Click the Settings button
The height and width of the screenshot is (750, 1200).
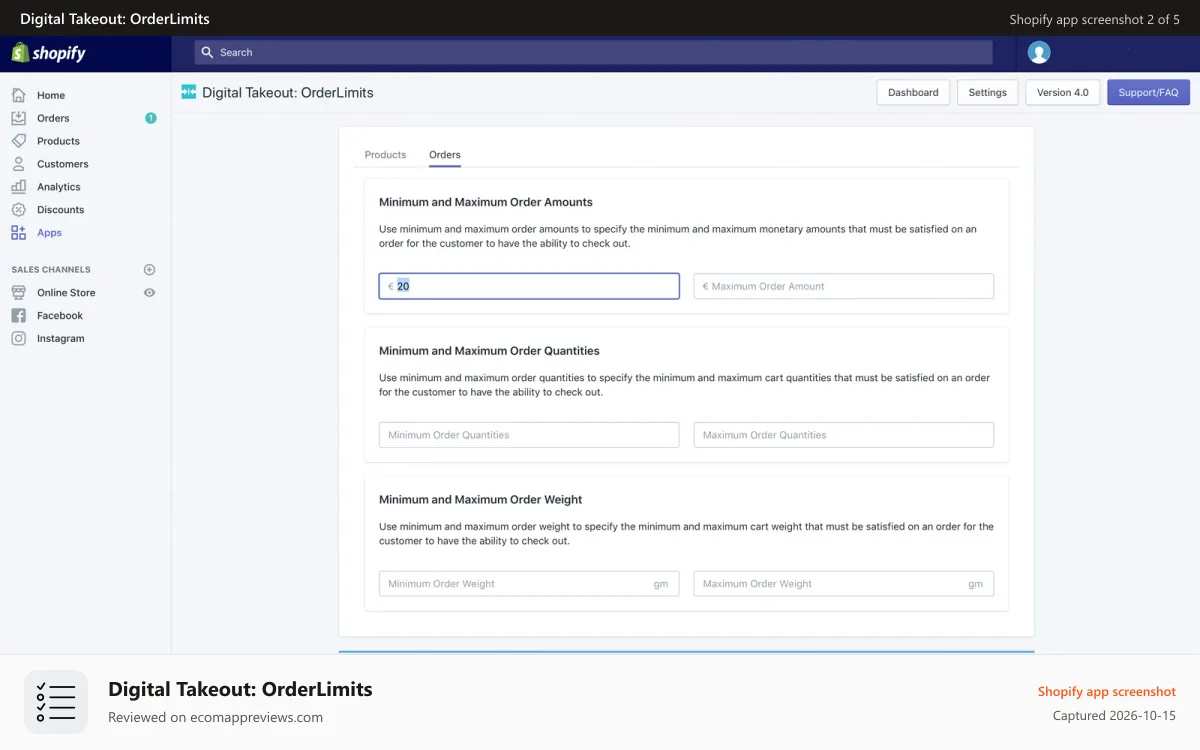coord(988,92)
